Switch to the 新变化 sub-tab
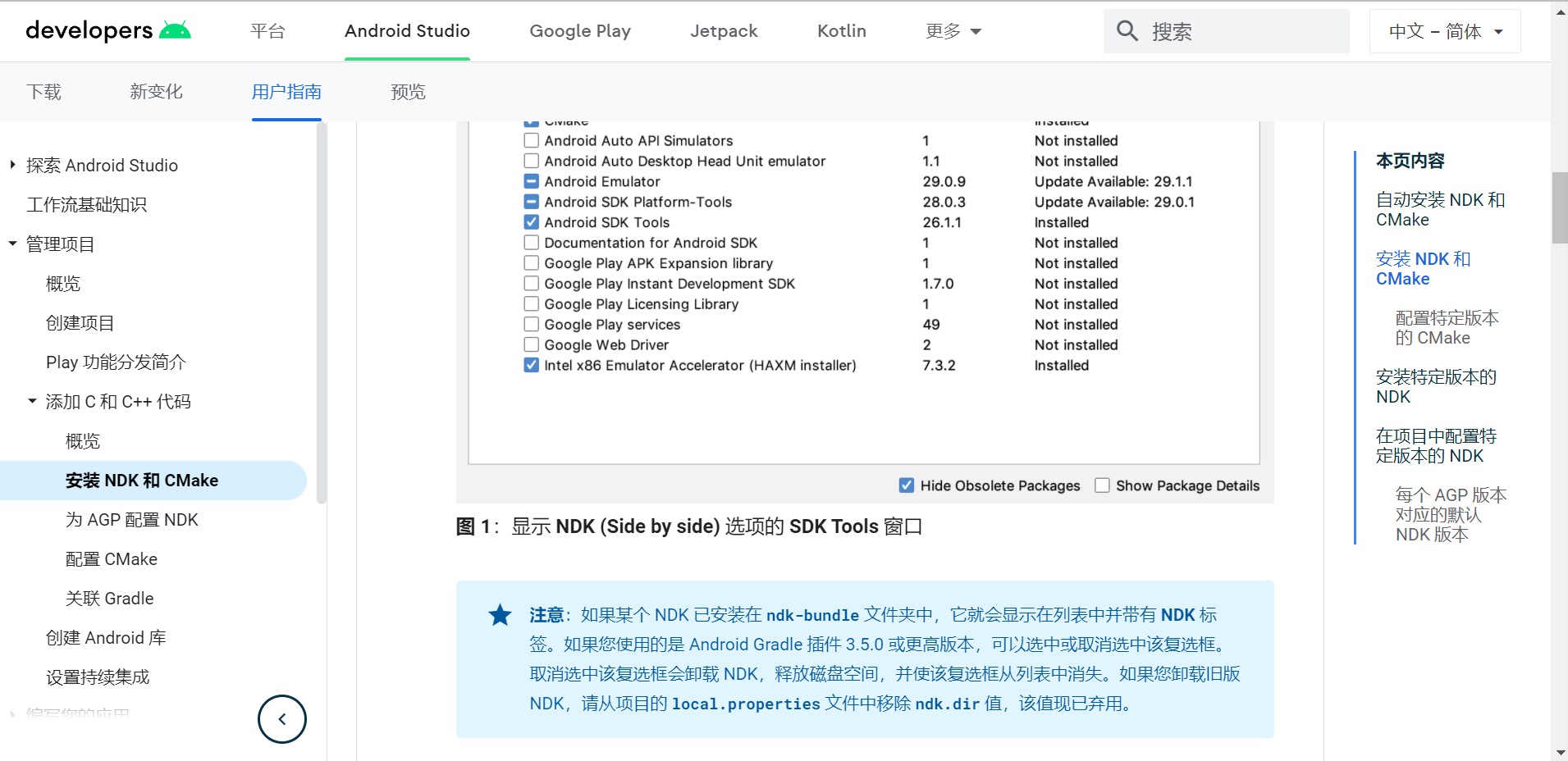The width and height of the screenshot is (1568, 761). coord(156,92)
